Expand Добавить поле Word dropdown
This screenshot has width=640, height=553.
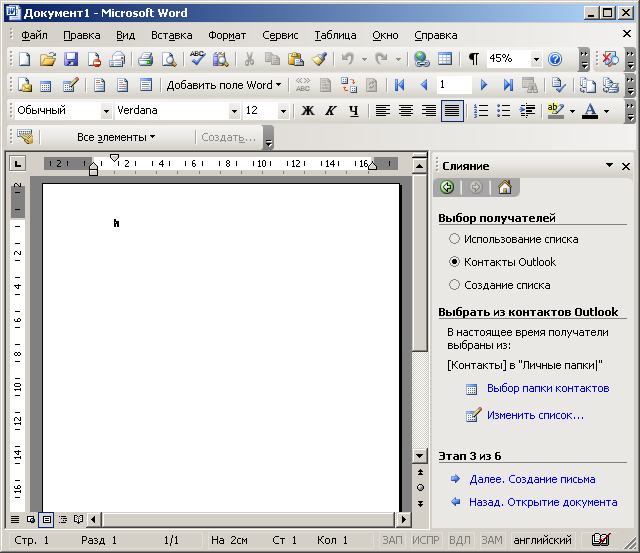click(224, 85)
